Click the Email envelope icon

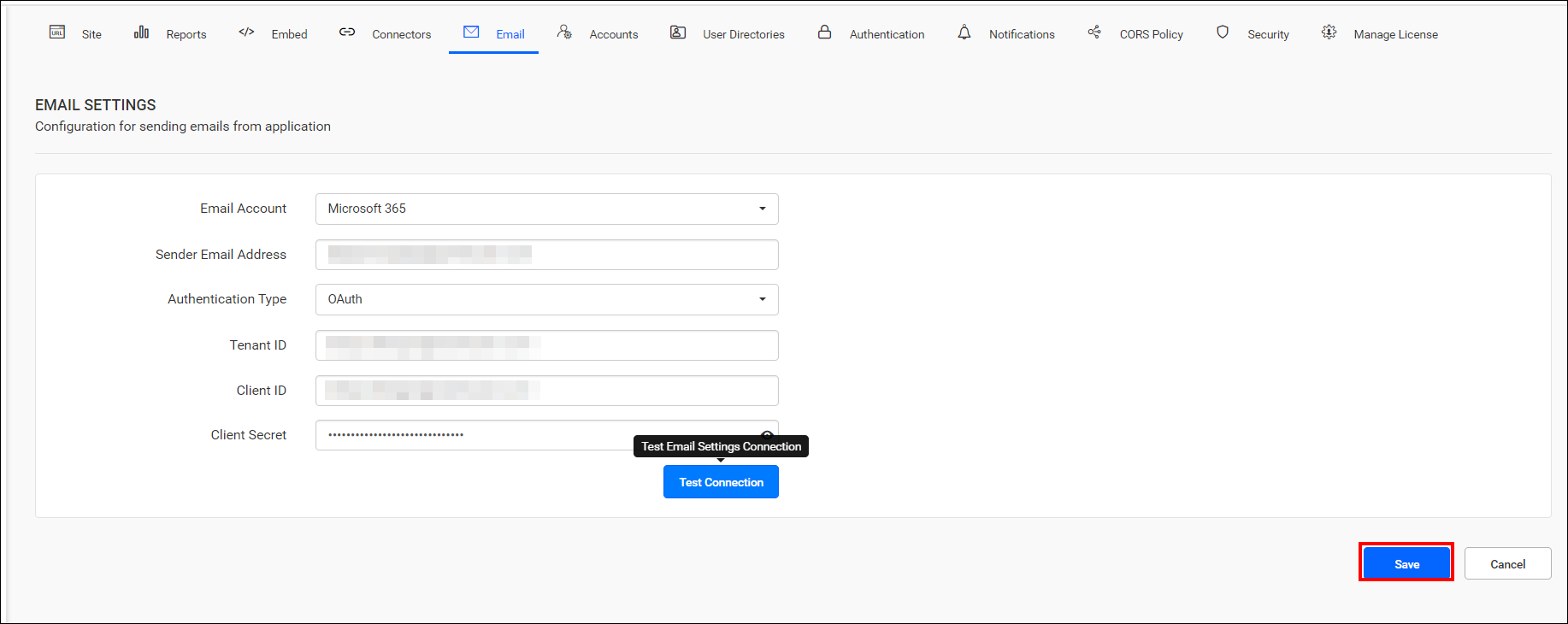(x=471, y=32)
